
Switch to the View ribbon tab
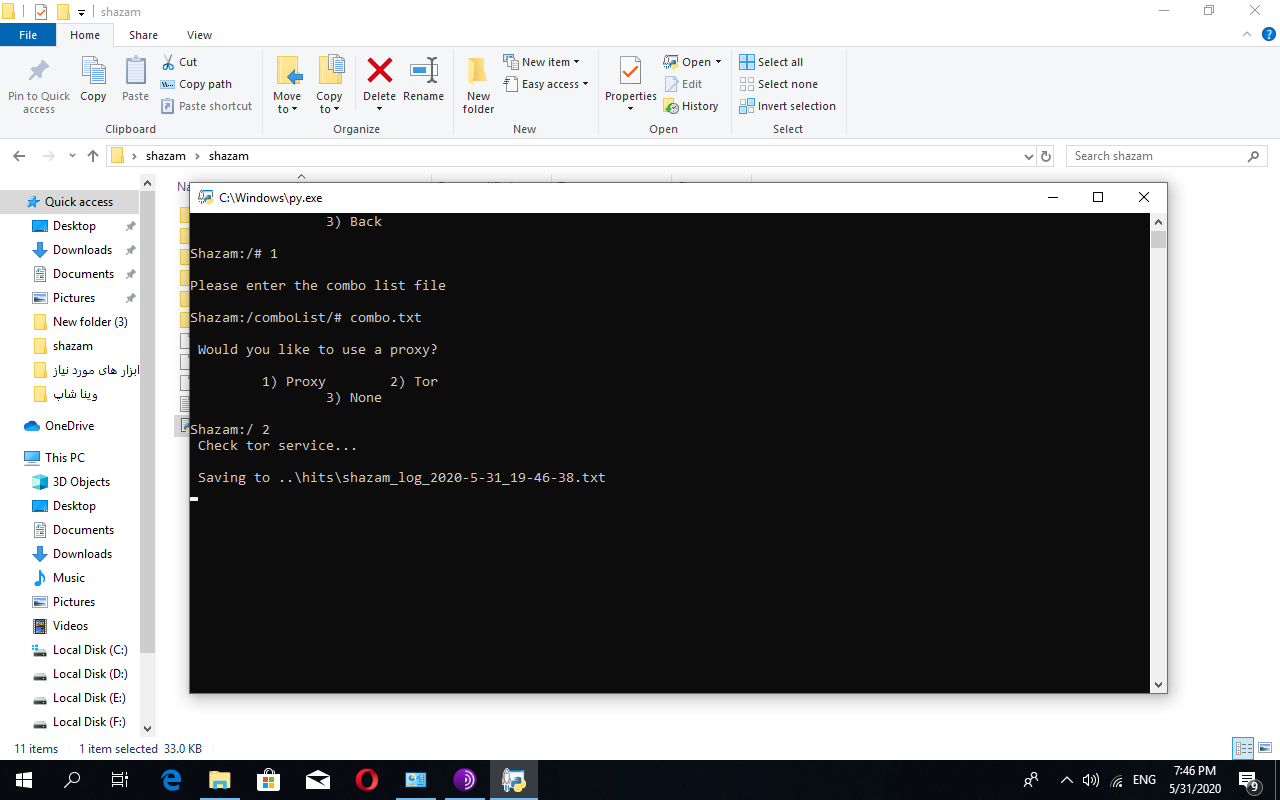pyautogui.click(x=199, y=35)
